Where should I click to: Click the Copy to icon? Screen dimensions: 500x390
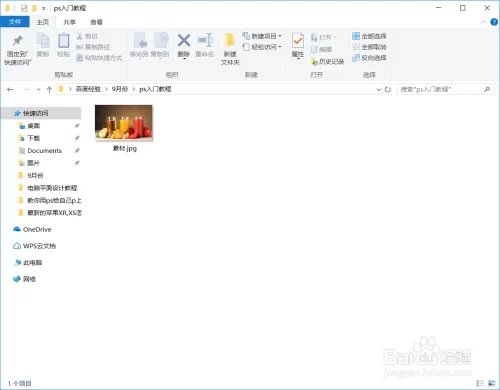(x=161, y=40)
